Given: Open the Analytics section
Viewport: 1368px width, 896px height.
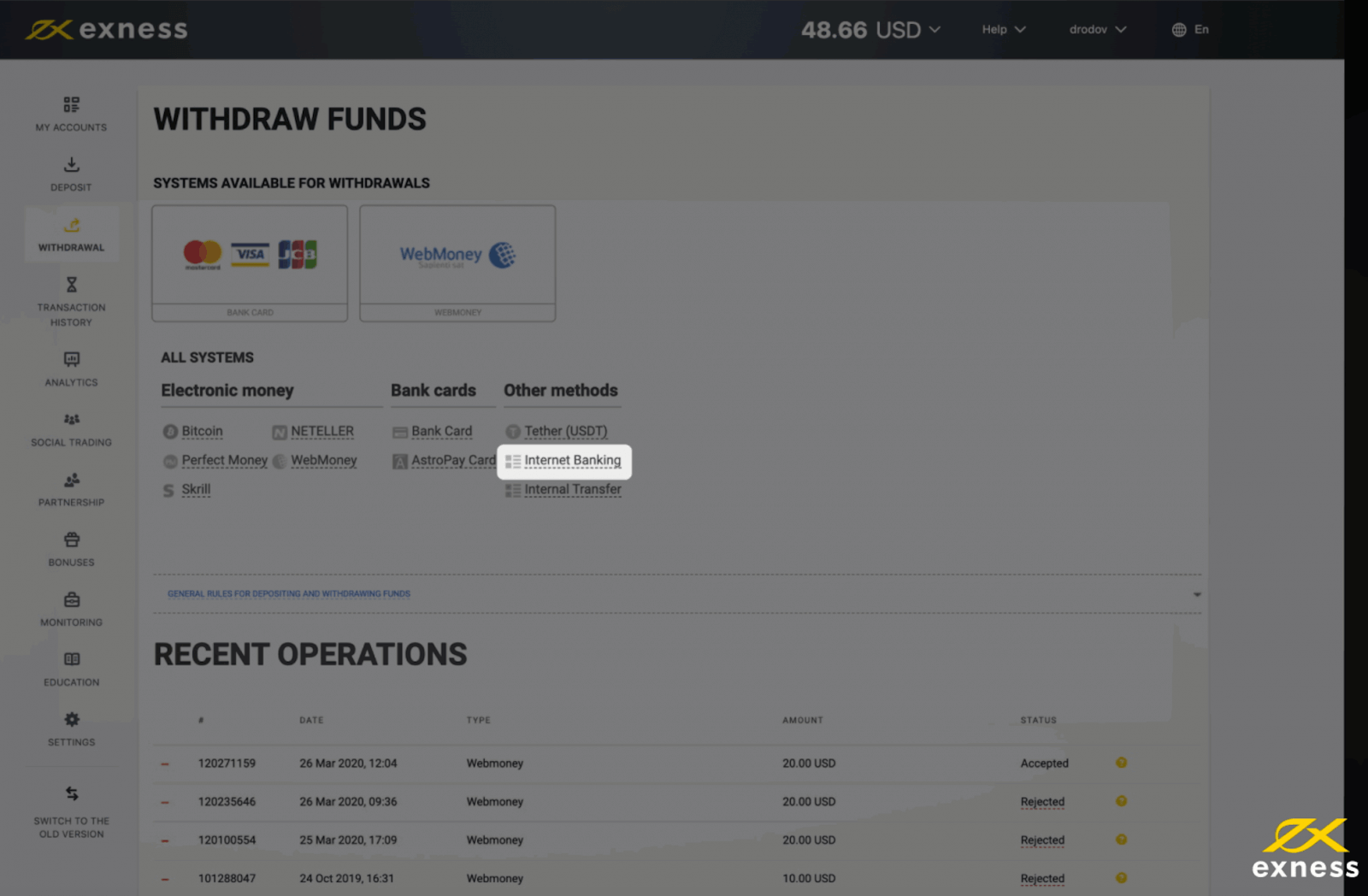Looking at the screenshot, I should (71, 369).
